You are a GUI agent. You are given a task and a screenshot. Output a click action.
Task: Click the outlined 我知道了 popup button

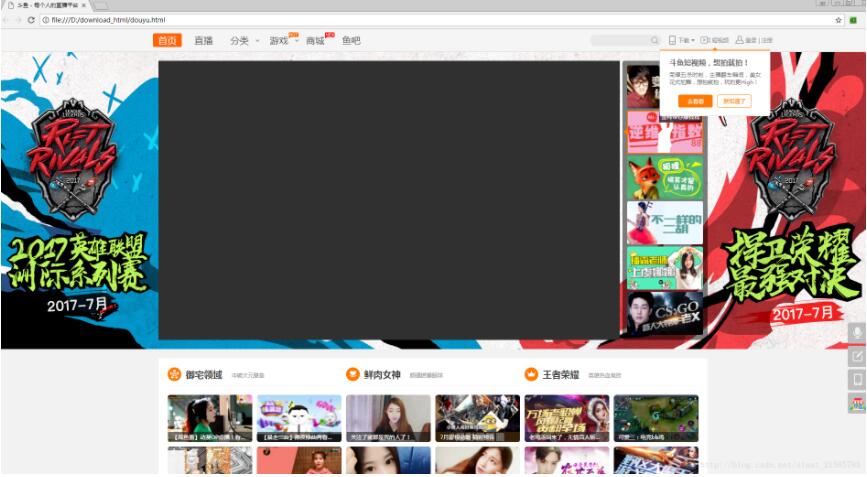pos(734,101)
